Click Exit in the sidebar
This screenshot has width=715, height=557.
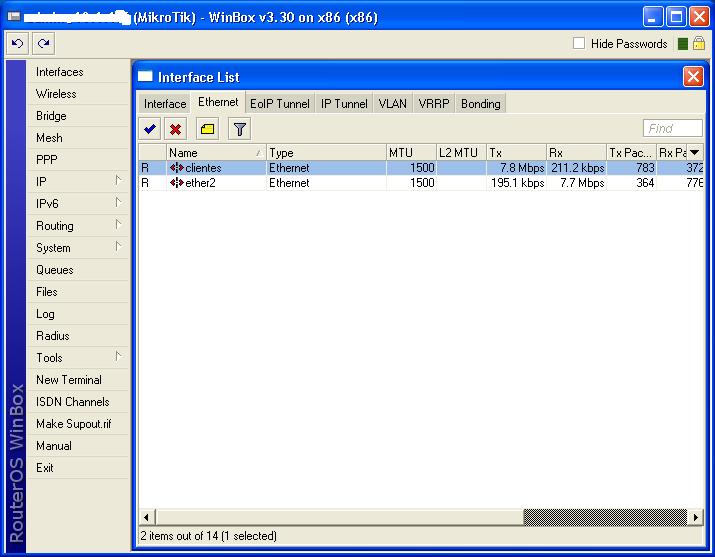tap(78, 468)
